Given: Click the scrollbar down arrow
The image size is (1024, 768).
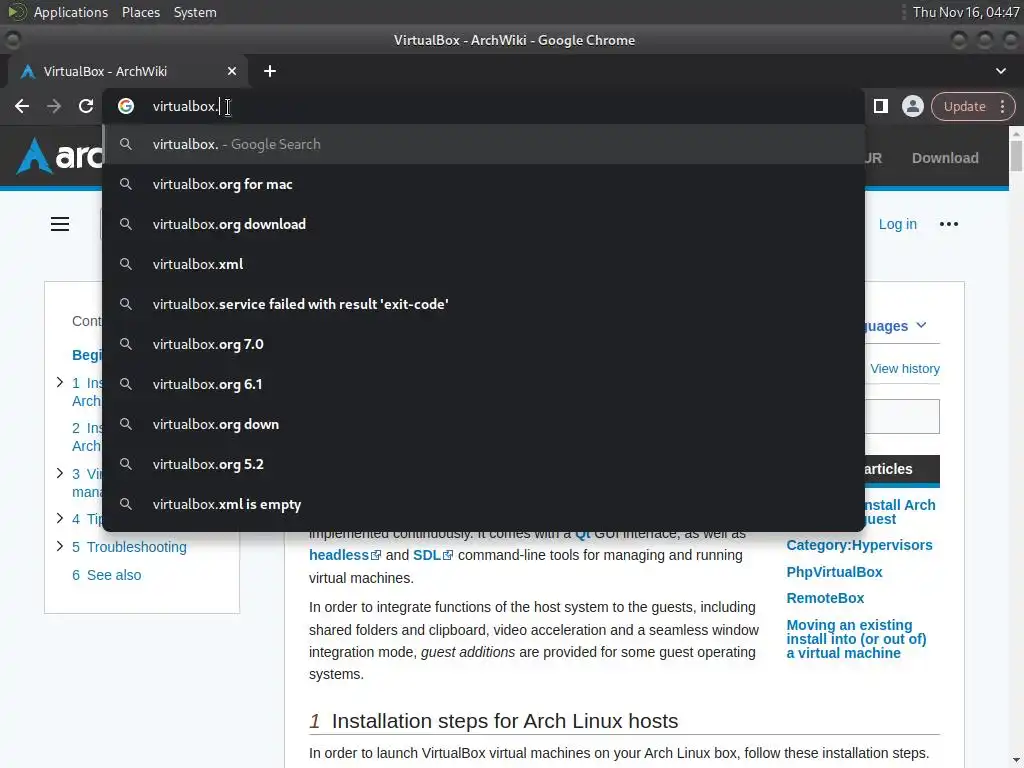Looking at the screenshot, I should point(1016,761).
